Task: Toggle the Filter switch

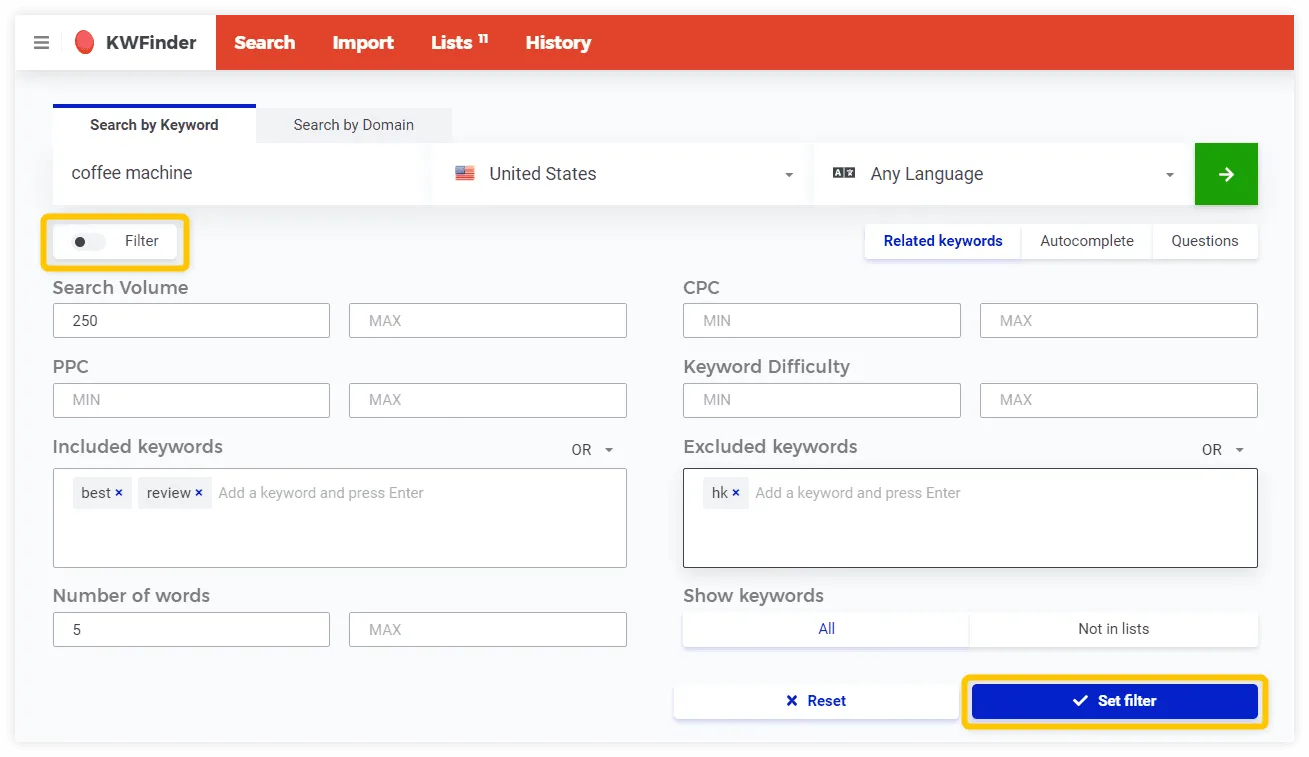Action: [88, 241]
